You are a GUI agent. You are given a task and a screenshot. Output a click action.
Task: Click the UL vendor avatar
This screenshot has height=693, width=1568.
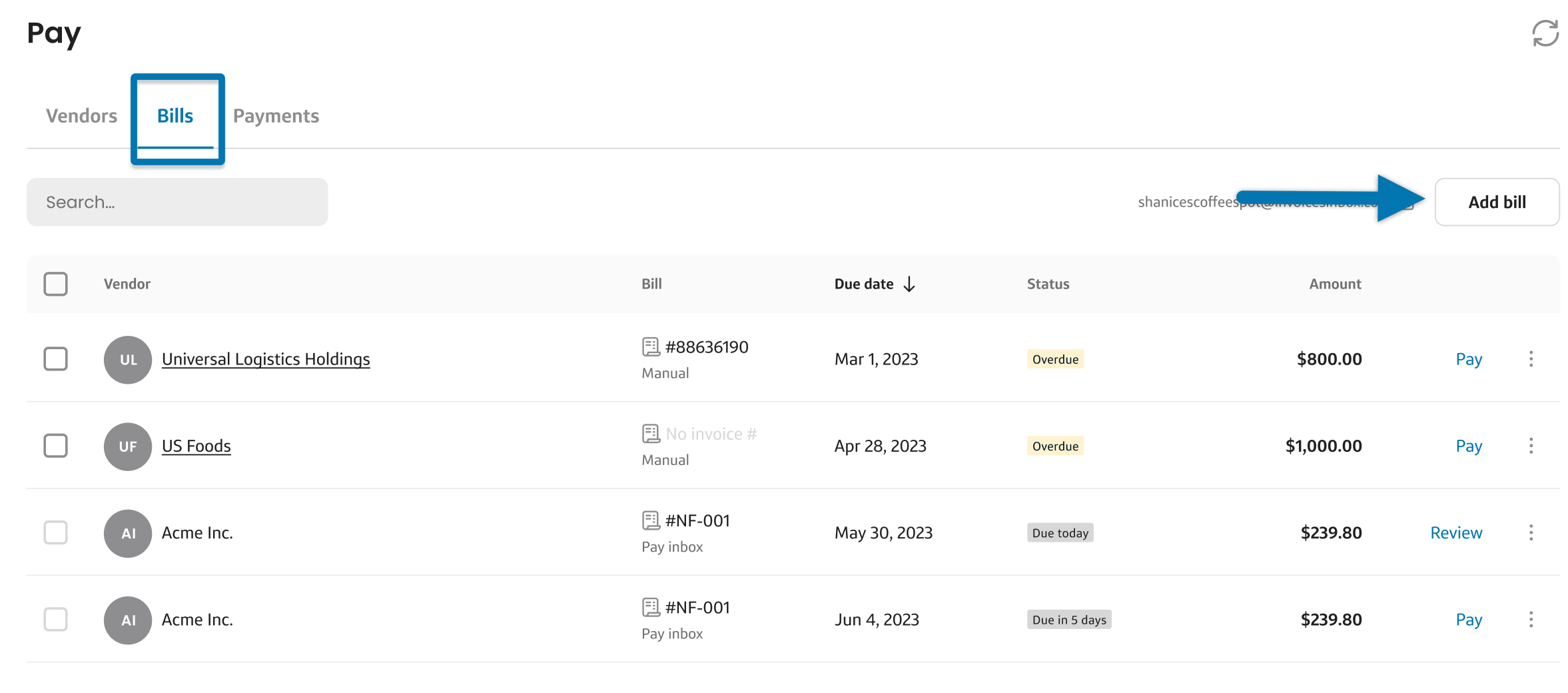(x=128, y=360)
